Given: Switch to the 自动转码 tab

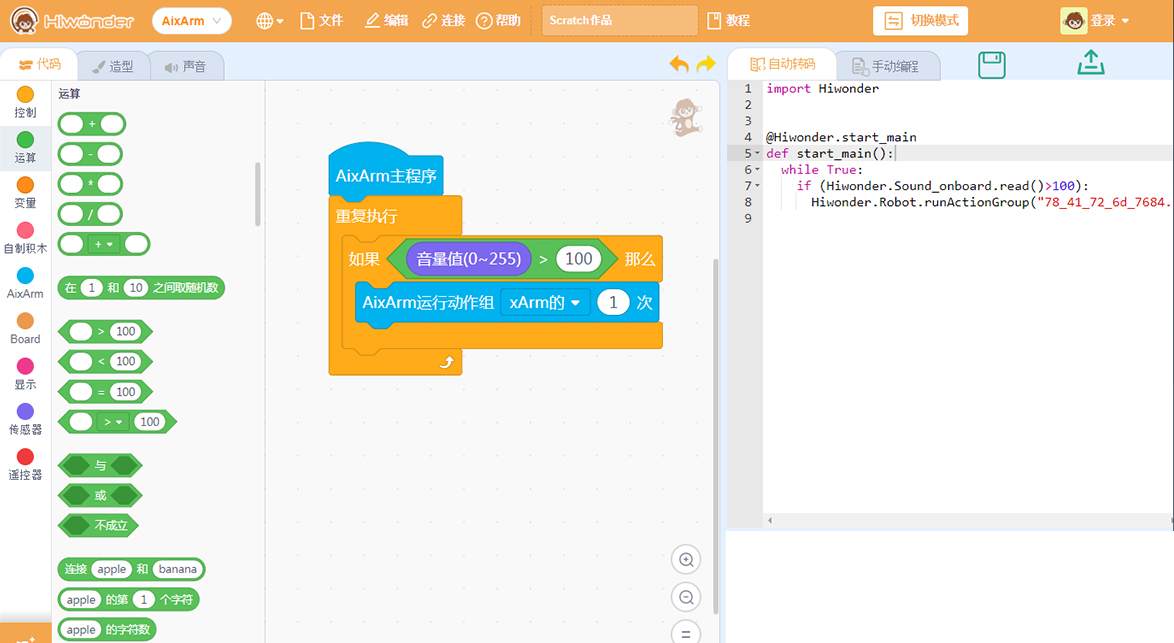Looking at the screenshot, I should point(782,65).
